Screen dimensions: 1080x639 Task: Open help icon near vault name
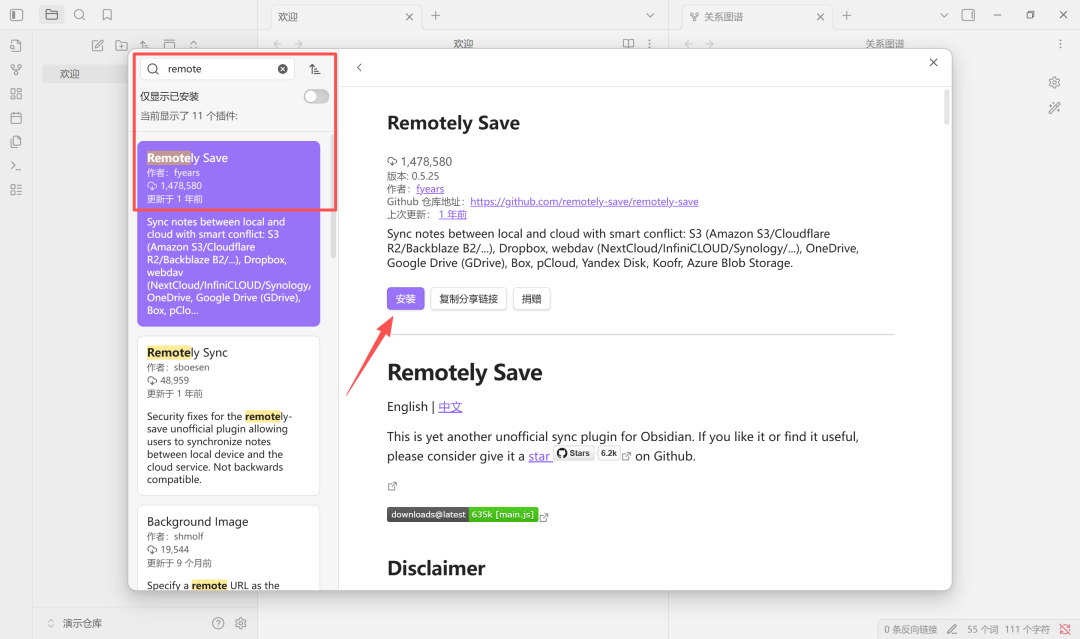pyautogui.click(x=218, y=623)
